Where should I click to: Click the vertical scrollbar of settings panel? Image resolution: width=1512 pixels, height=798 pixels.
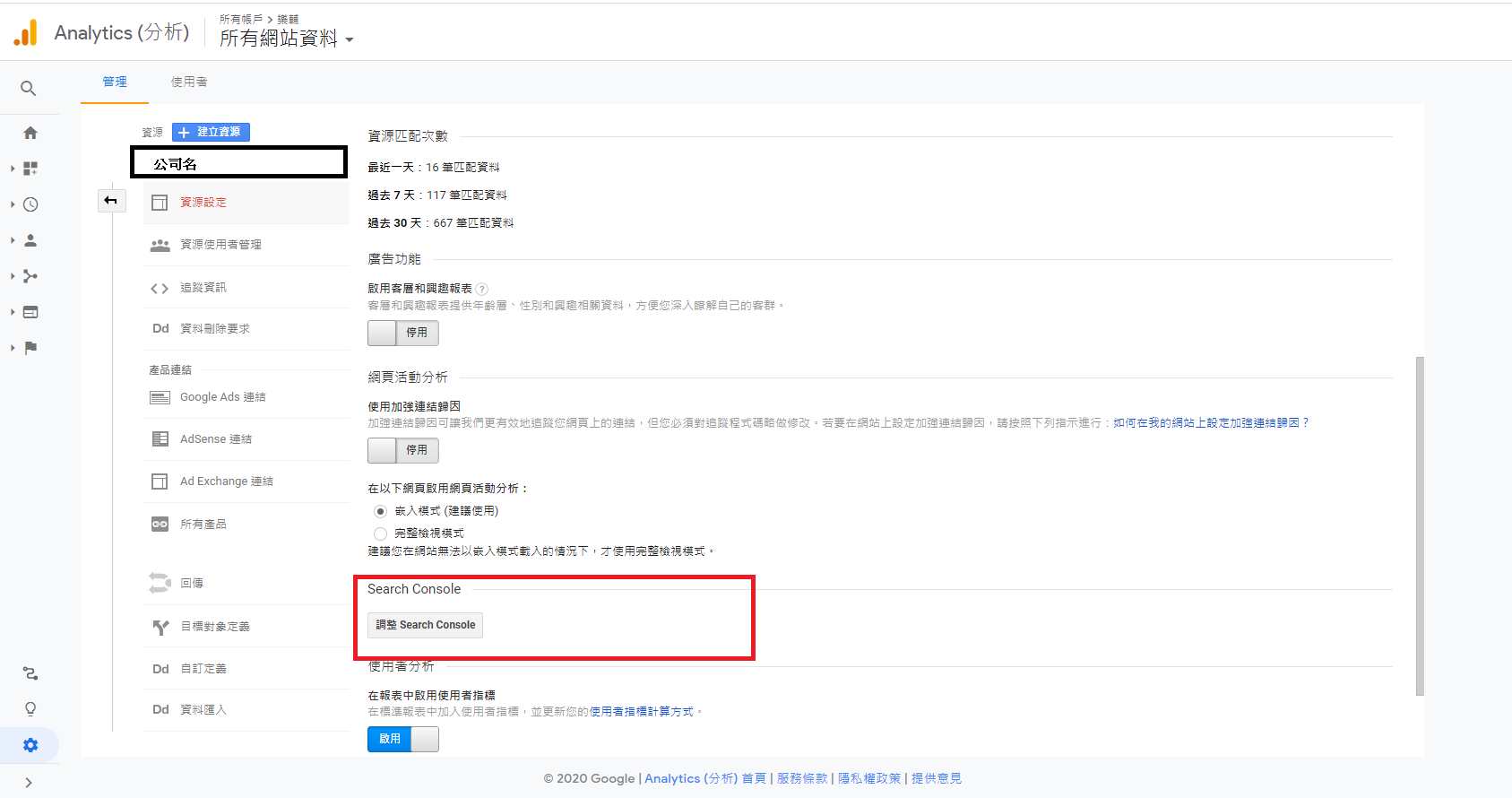pyautogui.click(x=1420, y=526)
